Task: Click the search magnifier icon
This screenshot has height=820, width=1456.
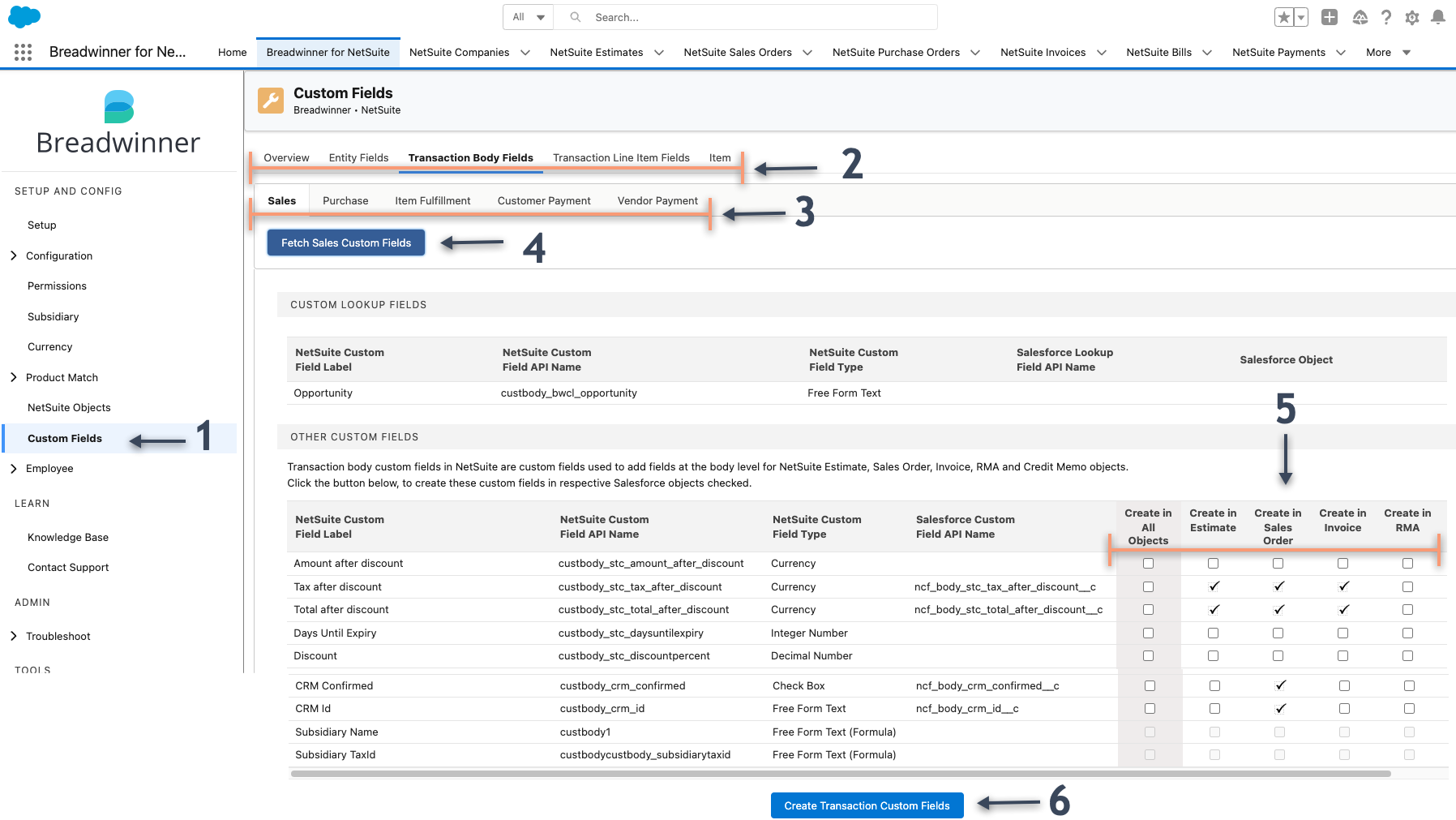Action: [x=575, y=17]
